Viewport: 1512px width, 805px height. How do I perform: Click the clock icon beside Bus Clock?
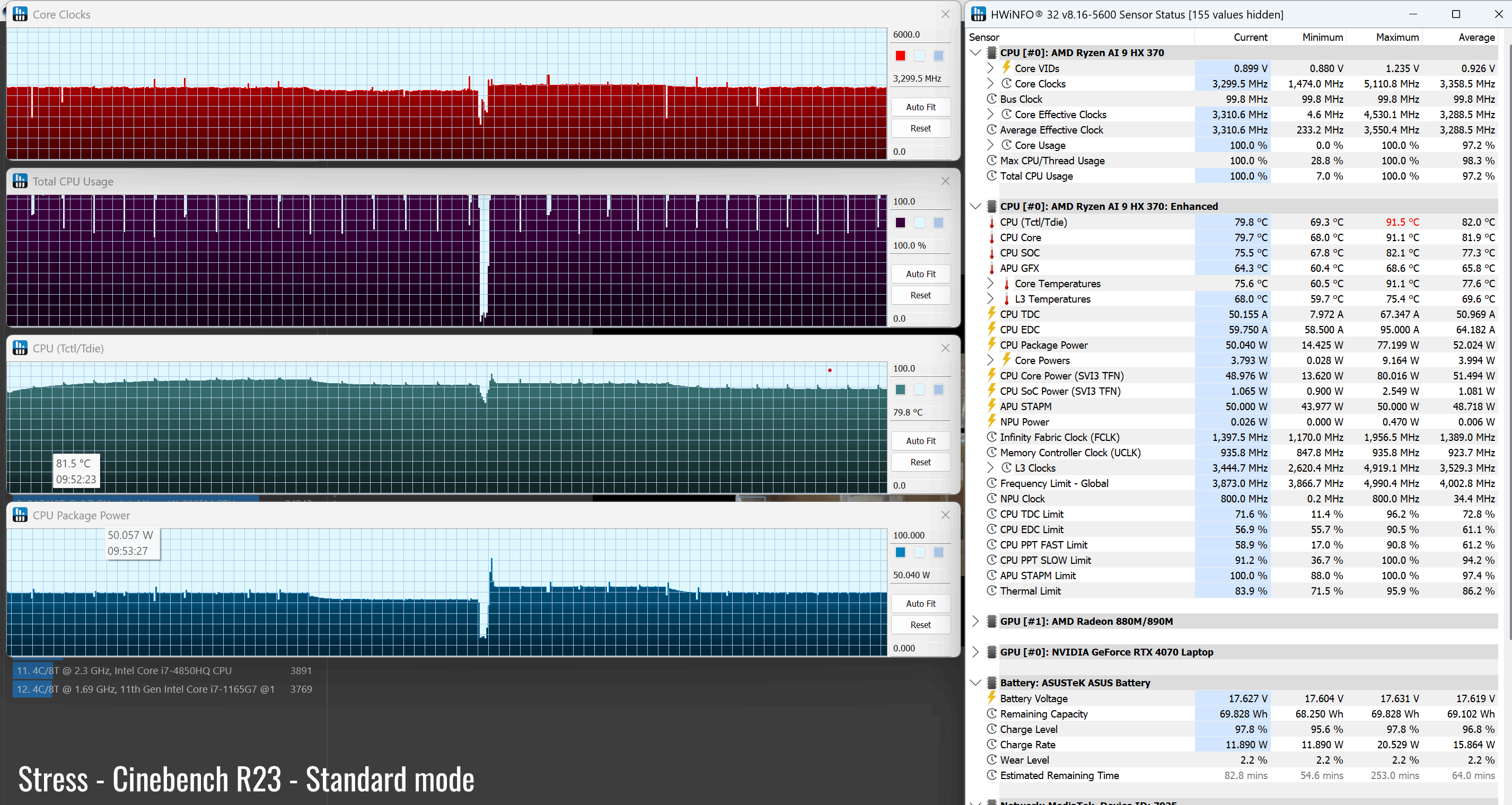click(992, 99)
